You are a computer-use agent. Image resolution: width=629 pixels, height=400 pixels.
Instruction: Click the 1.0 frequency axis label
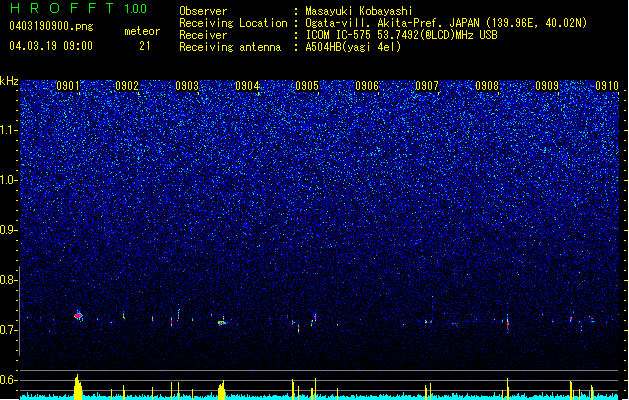click(x=9, y=180)
